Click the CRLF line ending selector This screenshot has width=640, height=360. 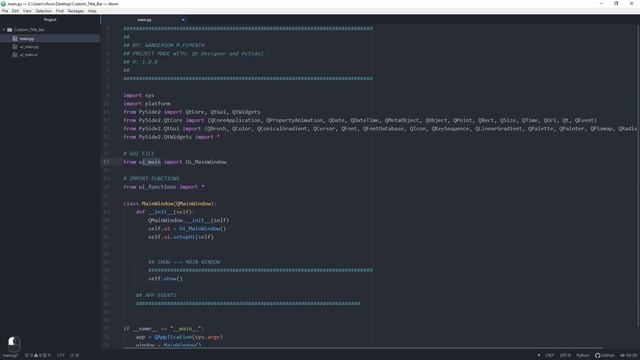pos(550,356)
